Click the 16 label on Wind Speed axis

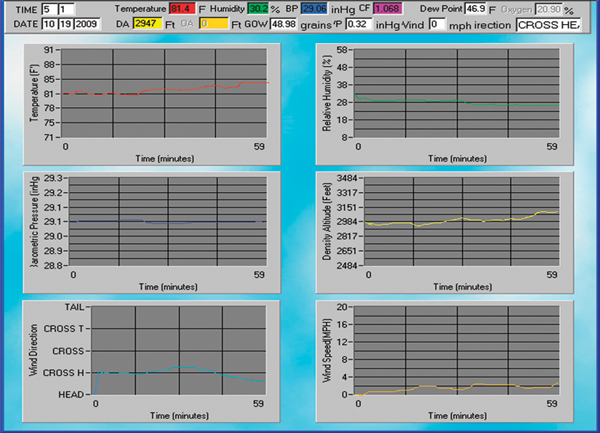click(342, 324)
